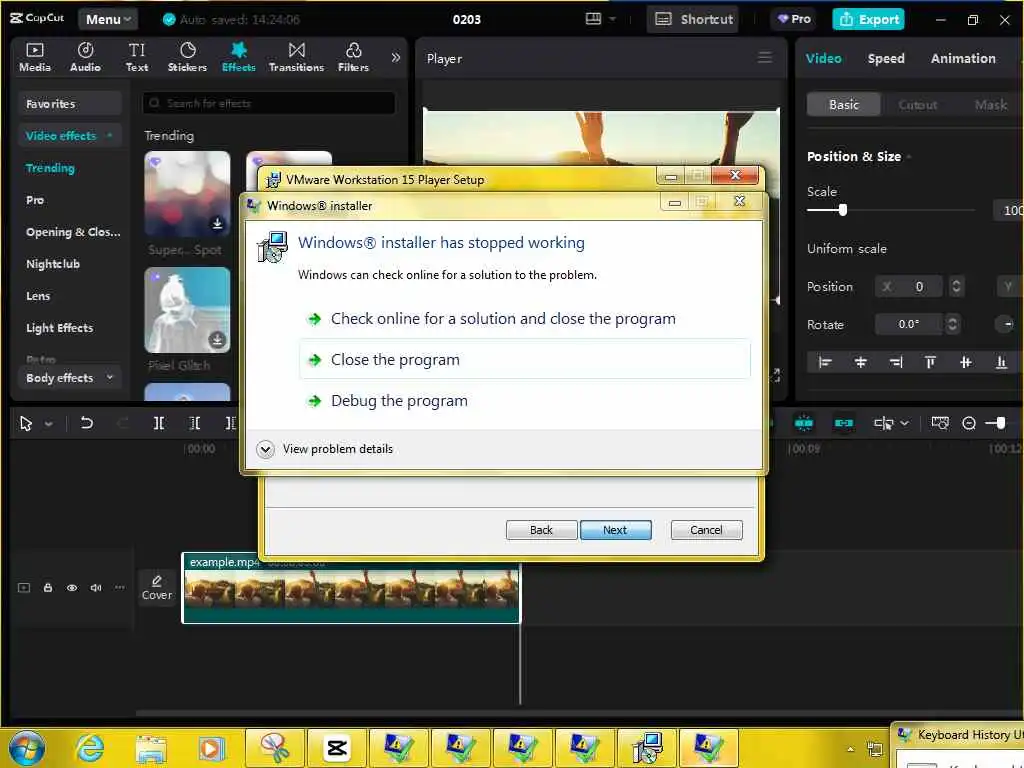Align clip to right edge icon
1024x768 pixels.
coord(895,362)
